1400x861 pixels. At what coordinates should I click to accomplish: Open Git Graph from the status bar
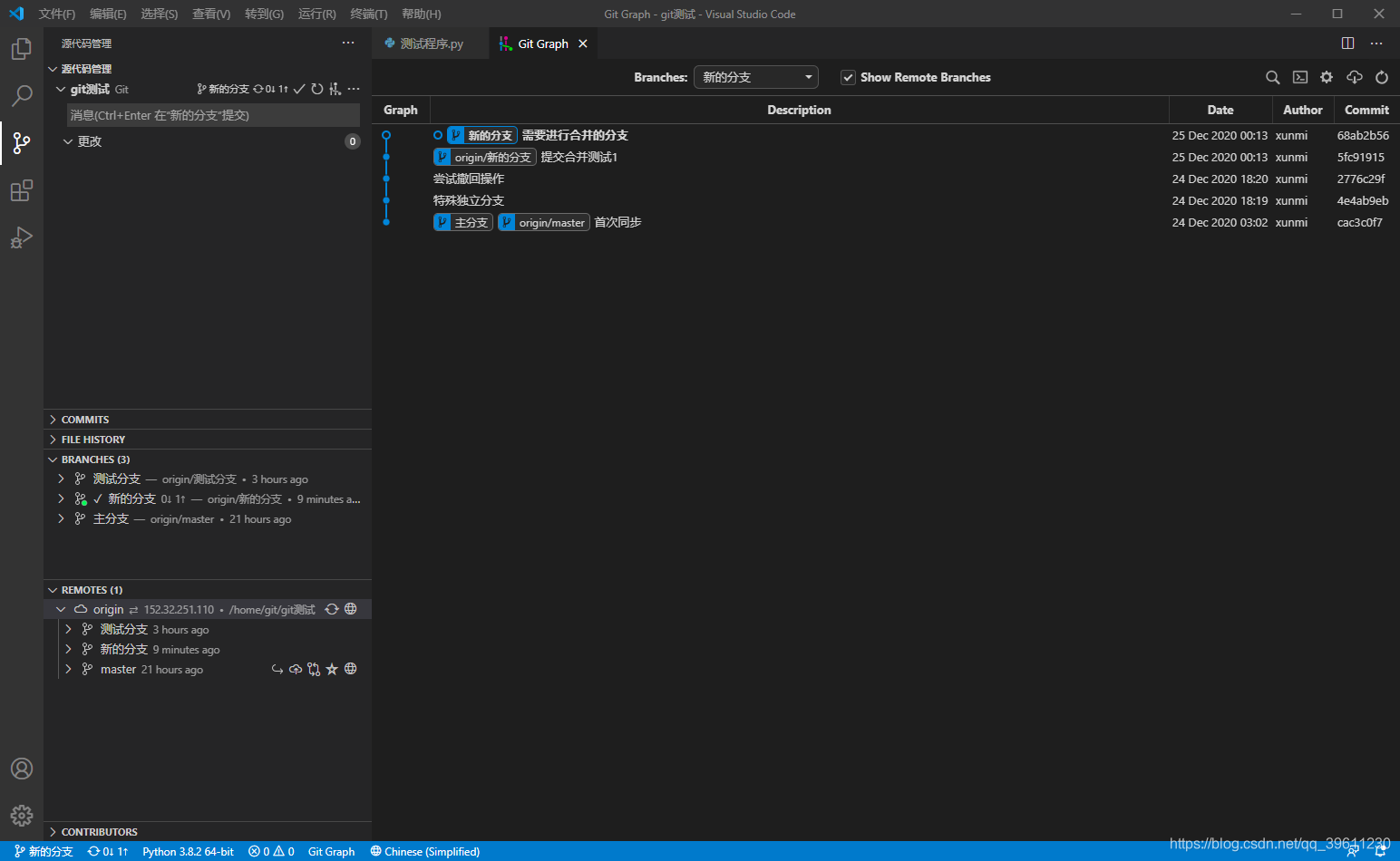click(331, 851)
